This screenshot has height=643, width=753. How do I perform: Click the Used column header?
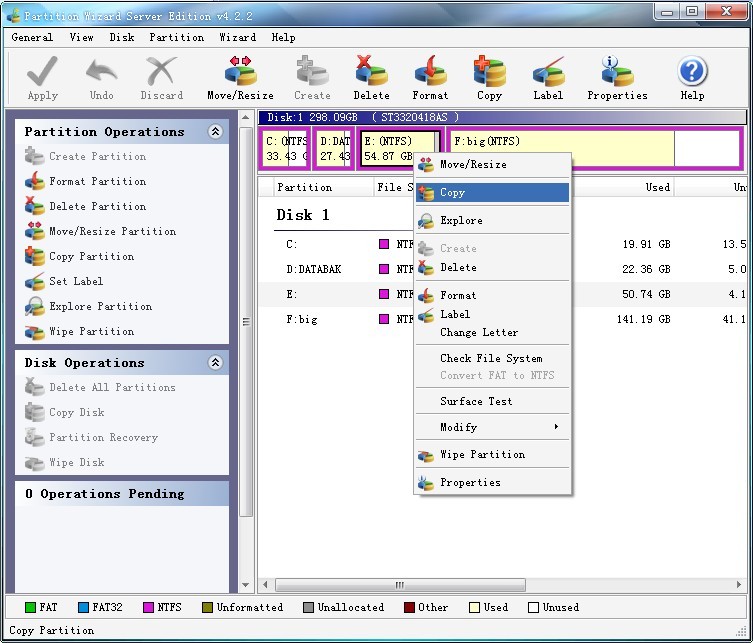623,187
